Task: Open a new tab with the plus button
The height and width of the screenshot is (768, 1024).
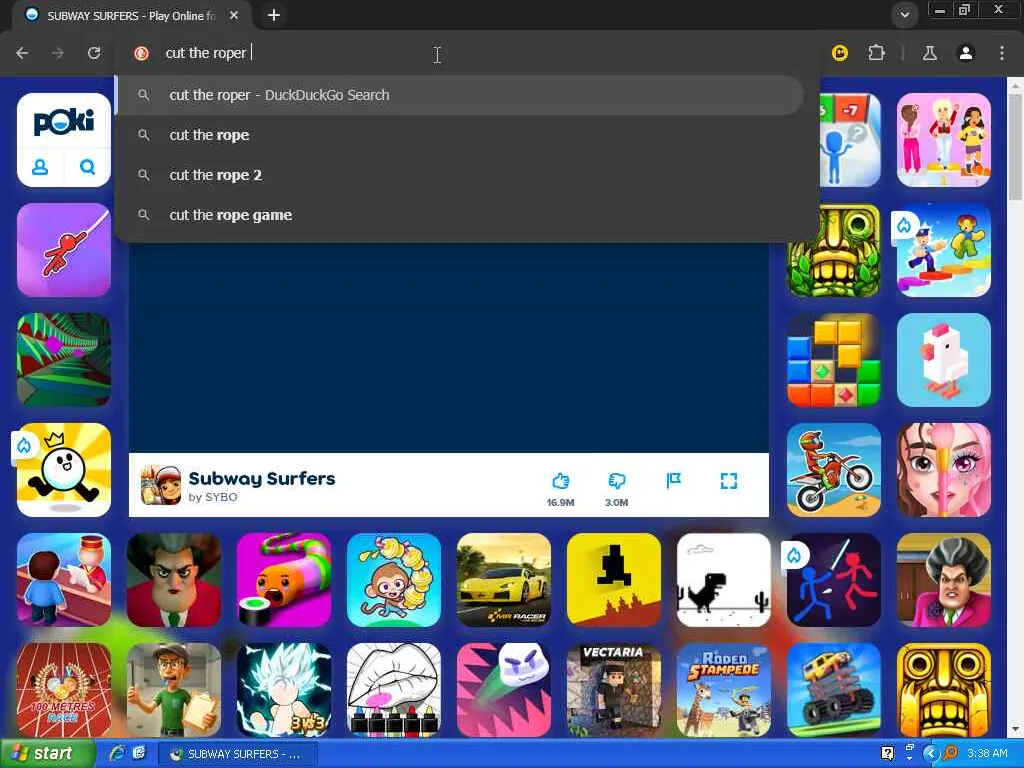Action: (x=274, y=15)
